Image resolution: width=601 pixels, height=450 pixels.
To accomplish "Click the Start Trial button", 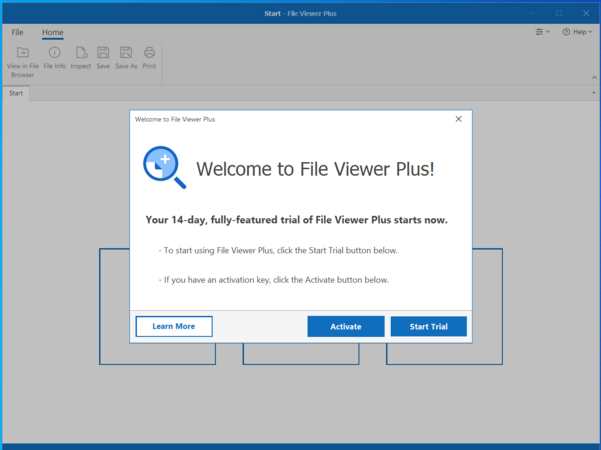I will 429,327.
